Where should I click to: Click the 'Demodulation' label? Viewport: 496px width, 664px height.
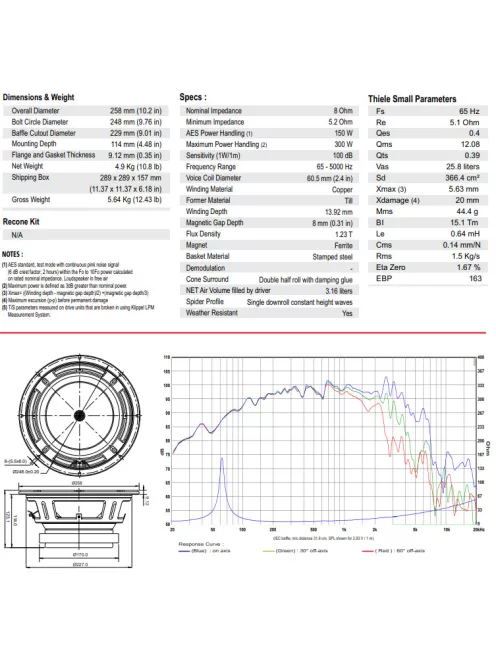tap(205, 268)
